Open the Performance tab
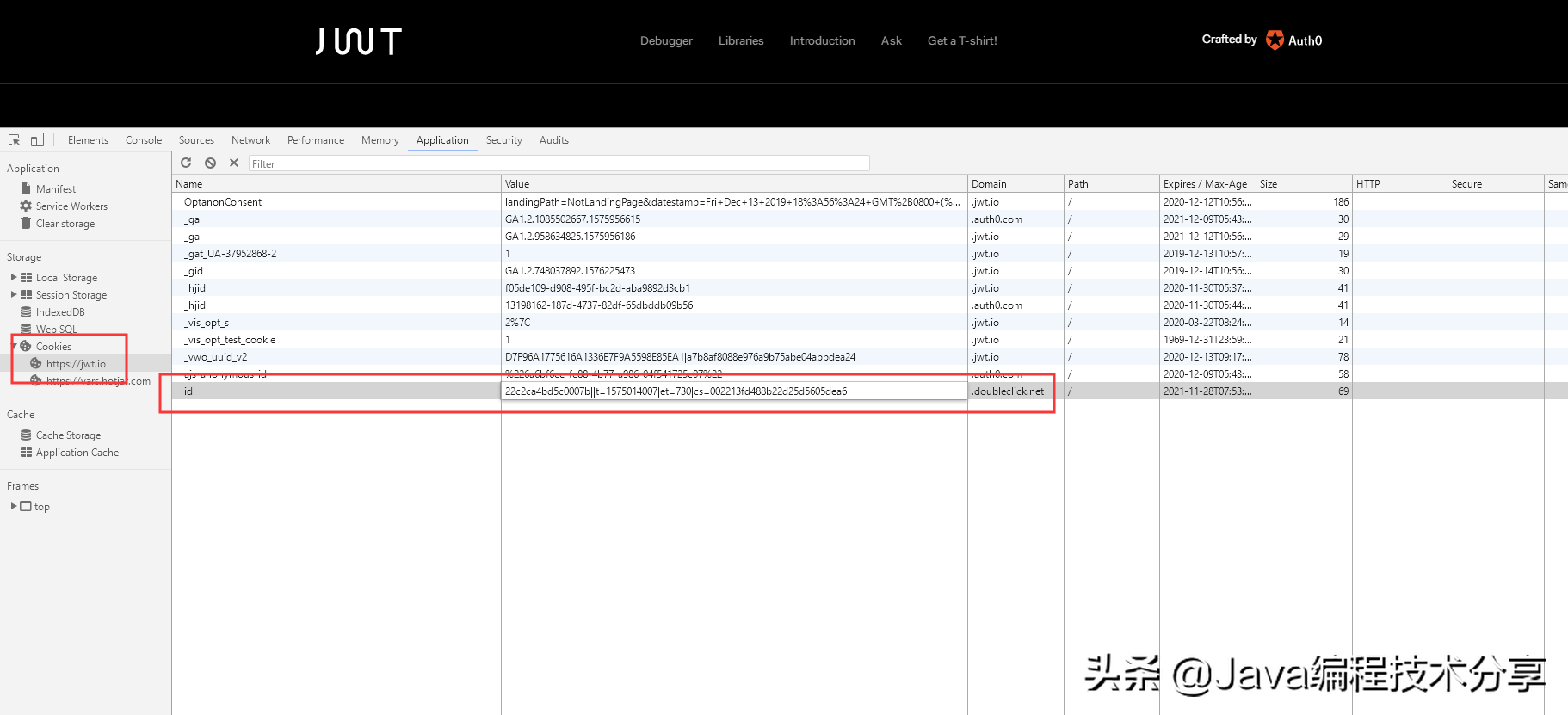The width and height of the screenshot is (1568, 715). click(316, 140)
